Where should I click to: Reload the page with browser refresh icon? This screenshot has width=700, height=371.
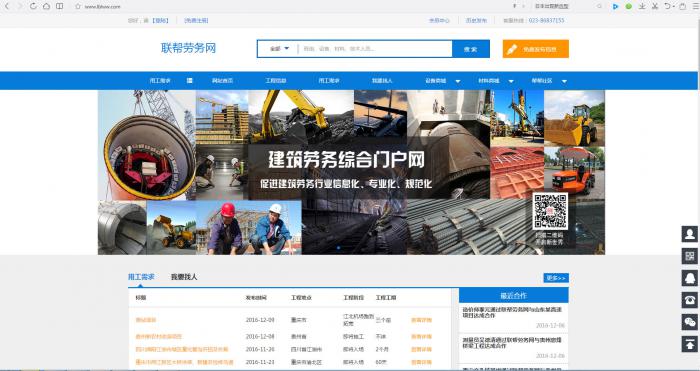click(x=33, y=6)
